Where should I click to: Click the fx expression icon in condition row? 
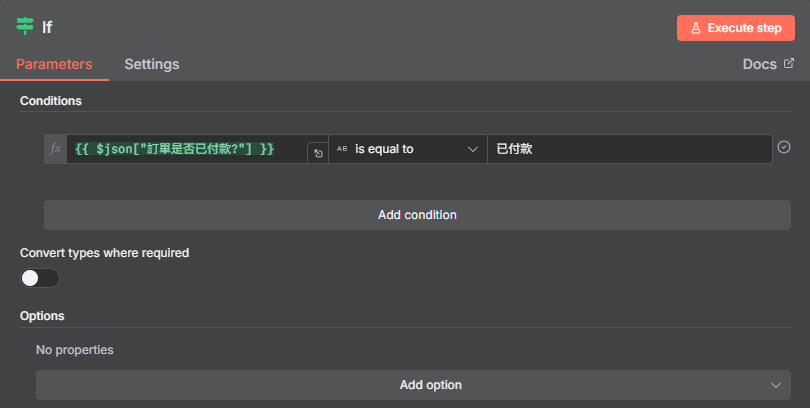point(55,149)
